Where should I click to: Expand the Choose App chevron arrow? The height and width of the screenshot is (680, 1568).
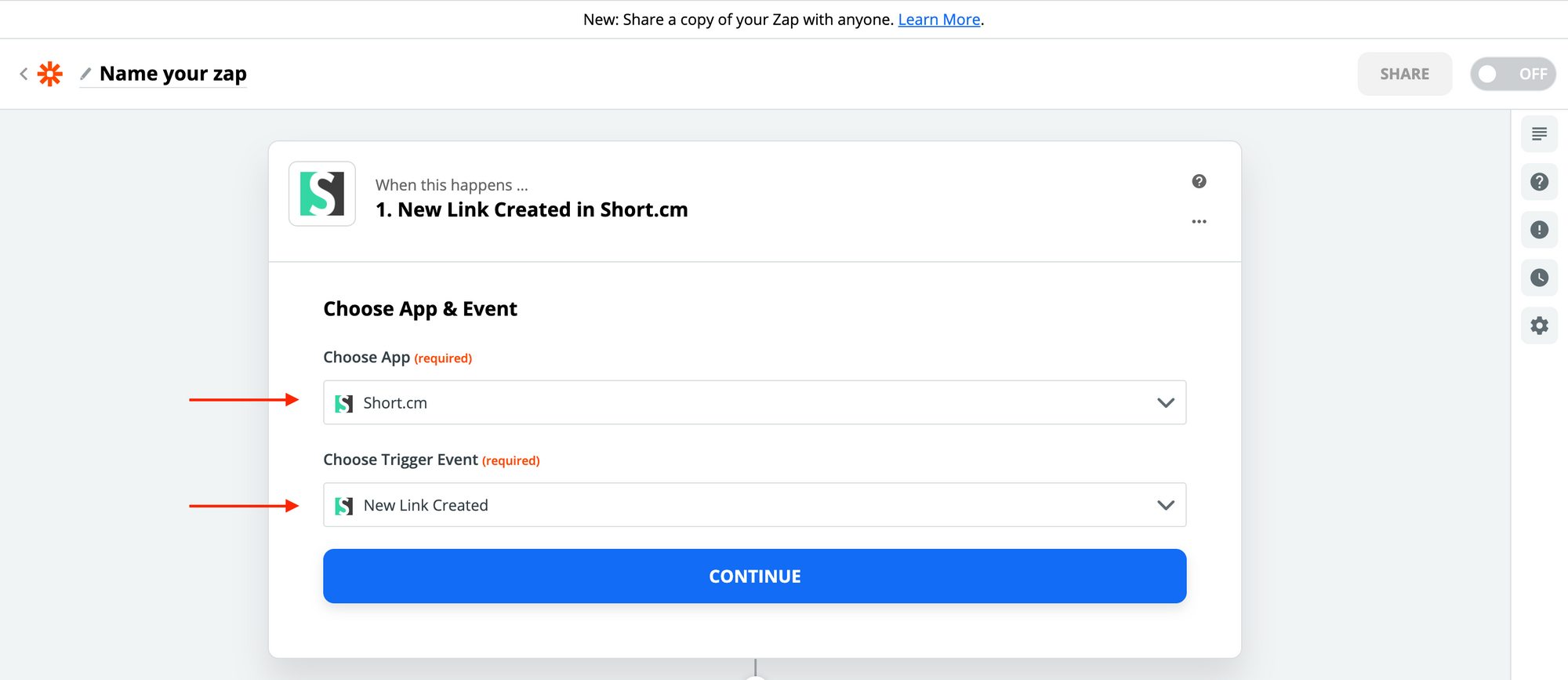[1166, 402]
